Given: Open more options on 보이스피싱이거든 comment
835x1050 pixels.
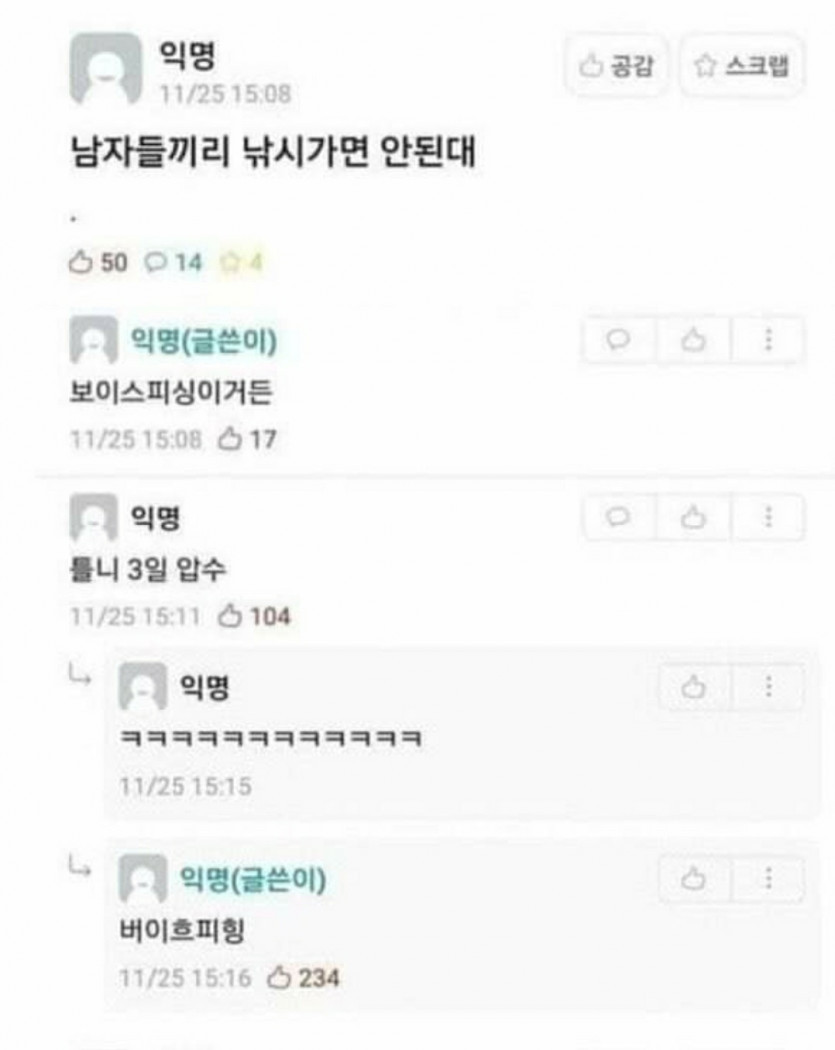Looking at the screenshot, I should coord(768,340).
